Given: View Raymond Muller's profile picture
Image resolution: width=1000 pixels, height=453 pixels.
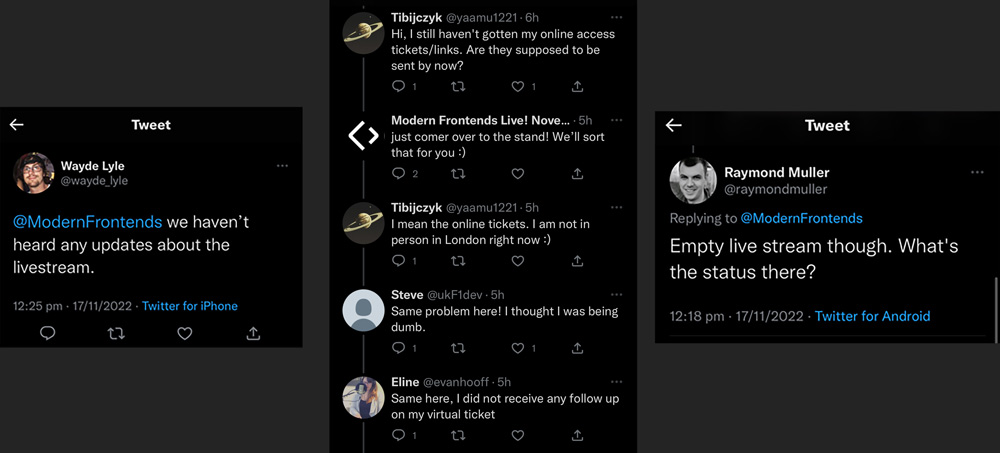Looking at the screenshot, I should click(x=692, y=181).
